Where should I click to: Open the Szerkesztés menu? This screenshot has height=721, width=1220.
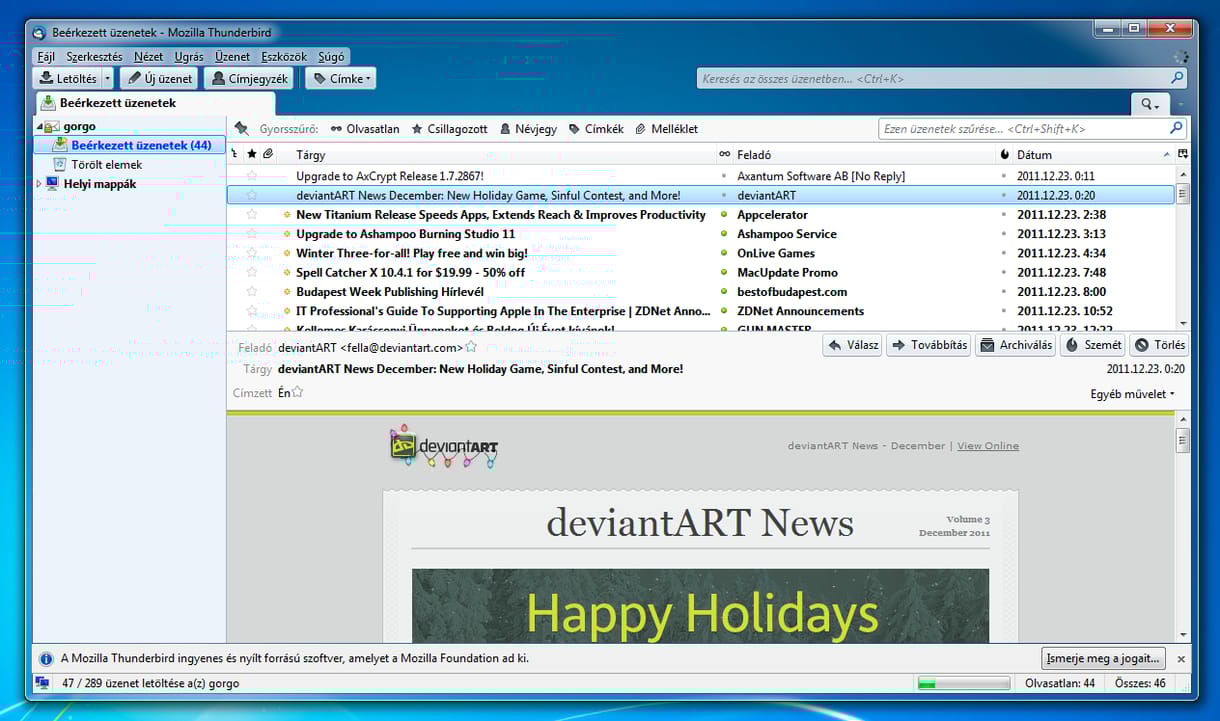(x=94, y=57)
